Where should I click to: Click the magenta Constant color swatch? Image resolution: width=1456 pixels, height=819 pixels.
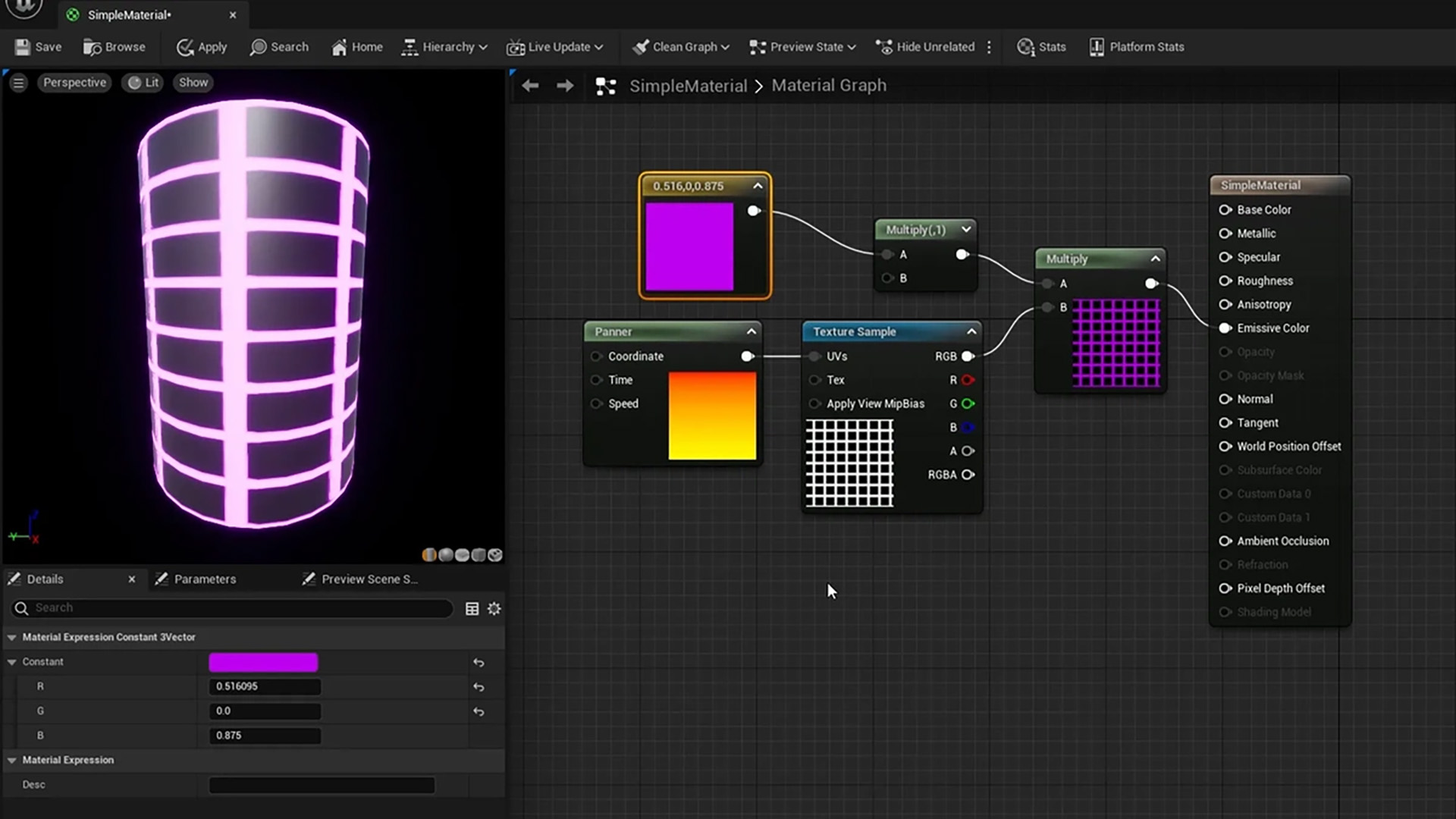tap(263, 662)
